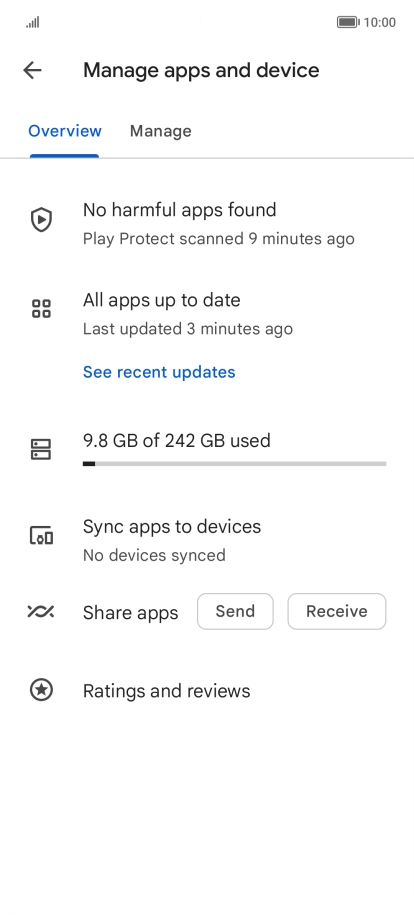Viewport: 414px width, 920px height.
Task: Tap the apps grid update icon
Action: (41, 309)
